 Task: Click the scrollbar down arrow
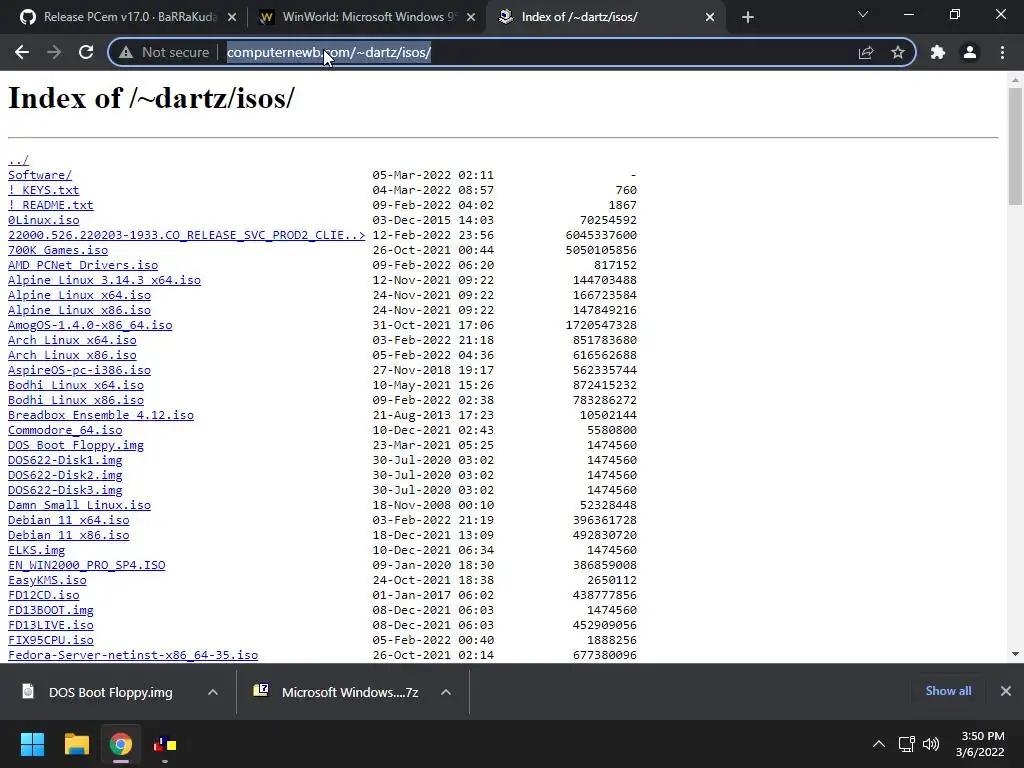pos(1015,654)
